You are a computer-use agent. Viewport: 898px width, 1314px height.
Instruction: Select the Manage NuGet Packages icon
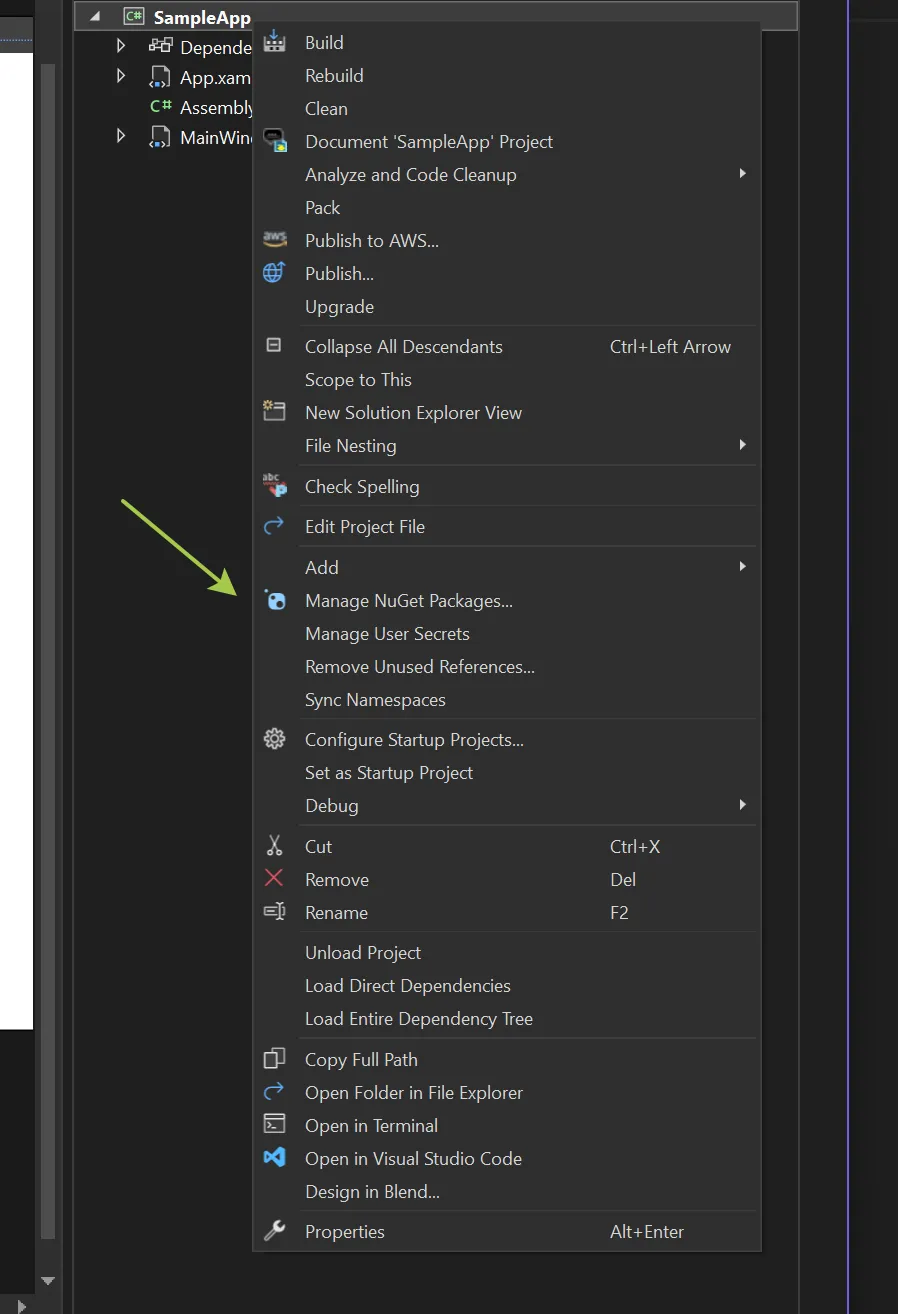[274, 600]
